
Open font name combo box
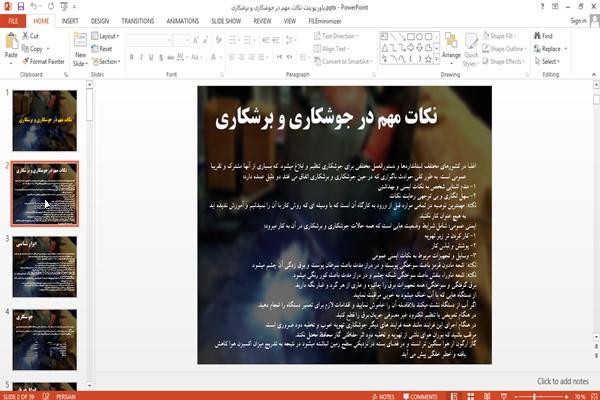point(150,40)
